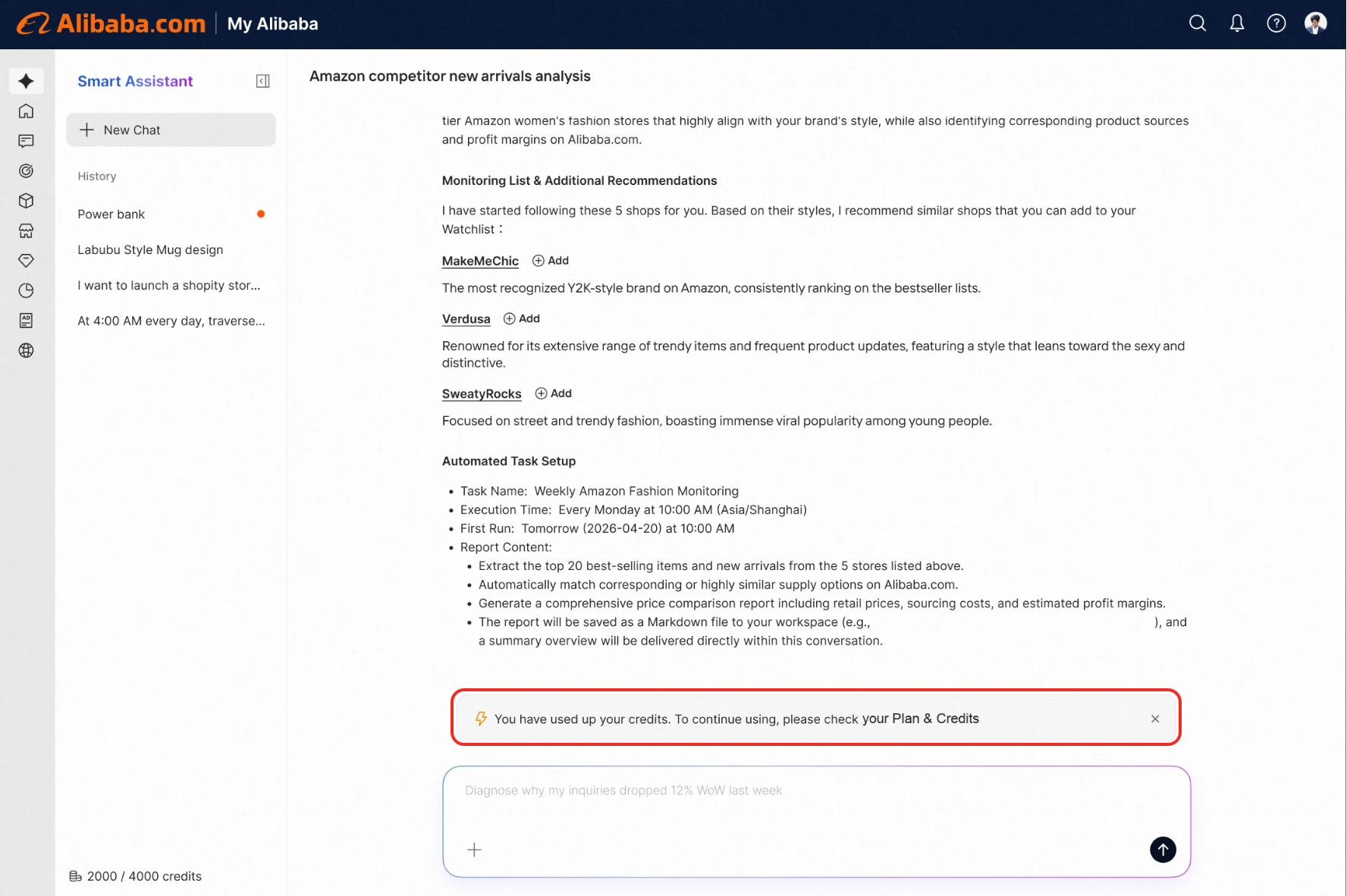Click the '2000 / 4000 credits' indicator
The width and height of the screenshot is (1347, 896).
click(x=136, y=876)
